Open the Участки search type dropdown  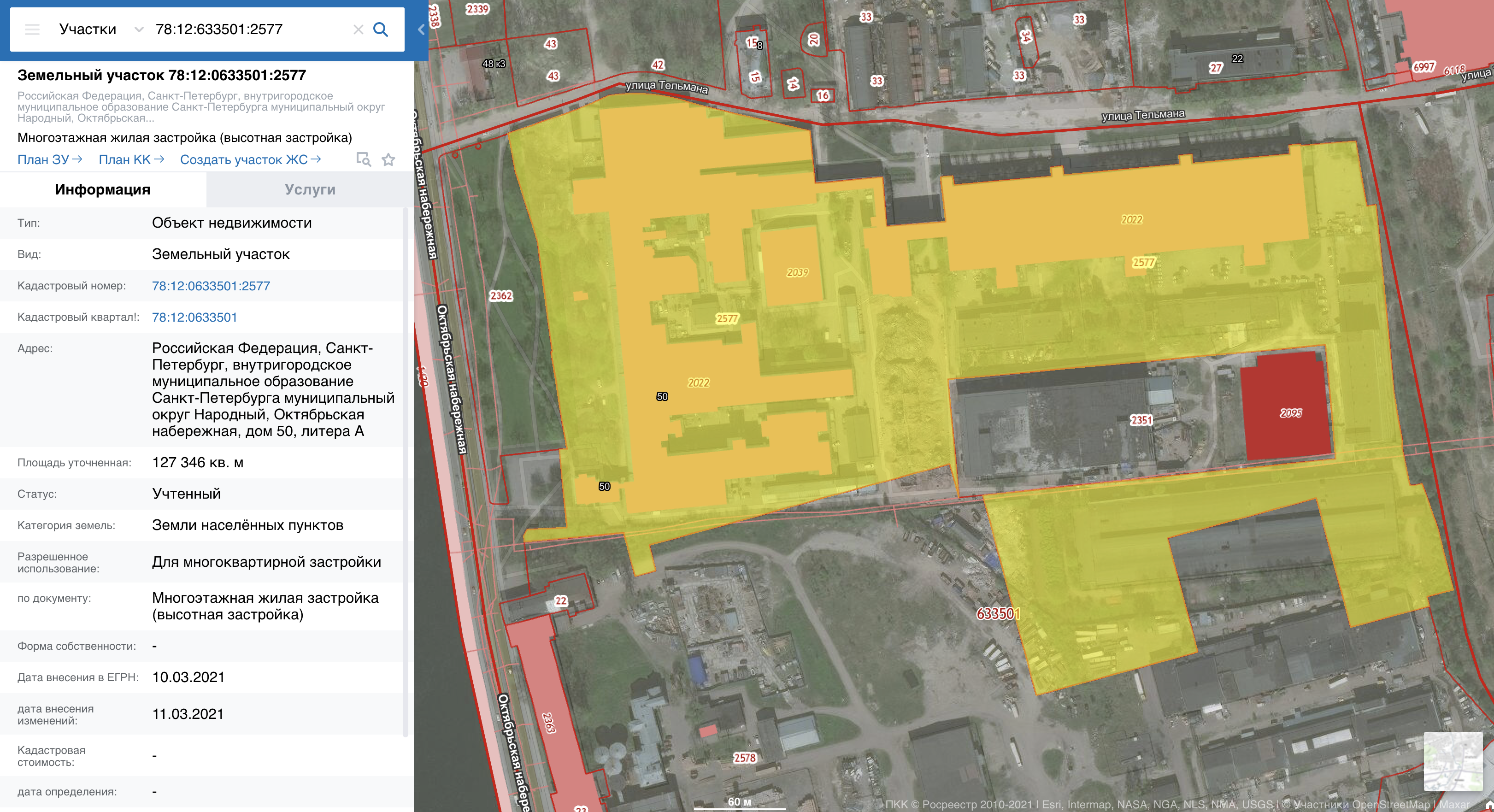click(x=88, y=29)
